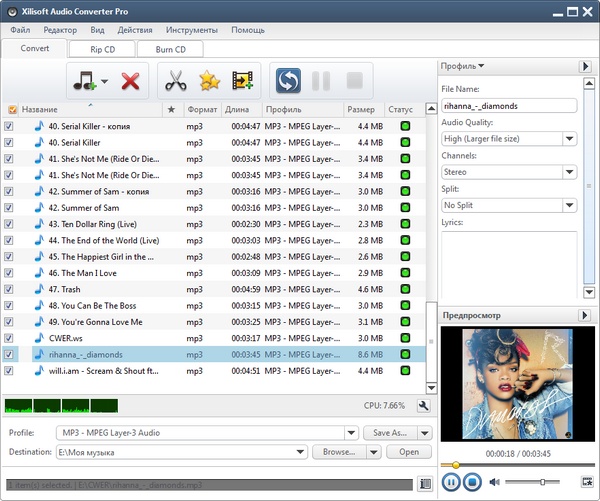Click the Open destination button

point(409,452)
